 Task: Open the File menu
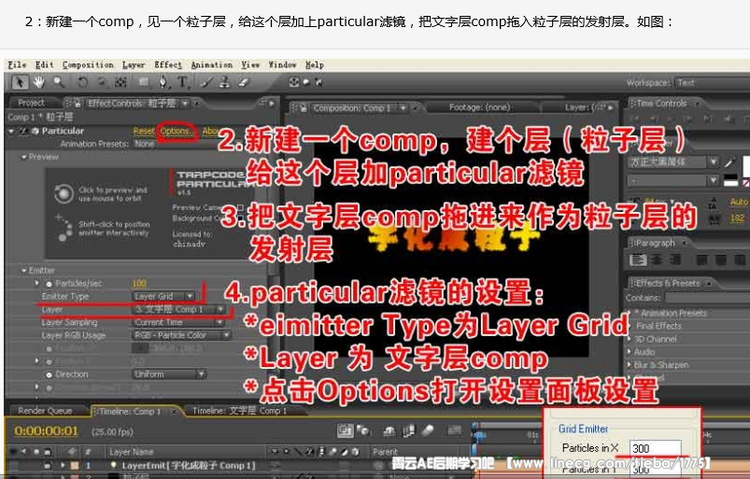point(17,65)
